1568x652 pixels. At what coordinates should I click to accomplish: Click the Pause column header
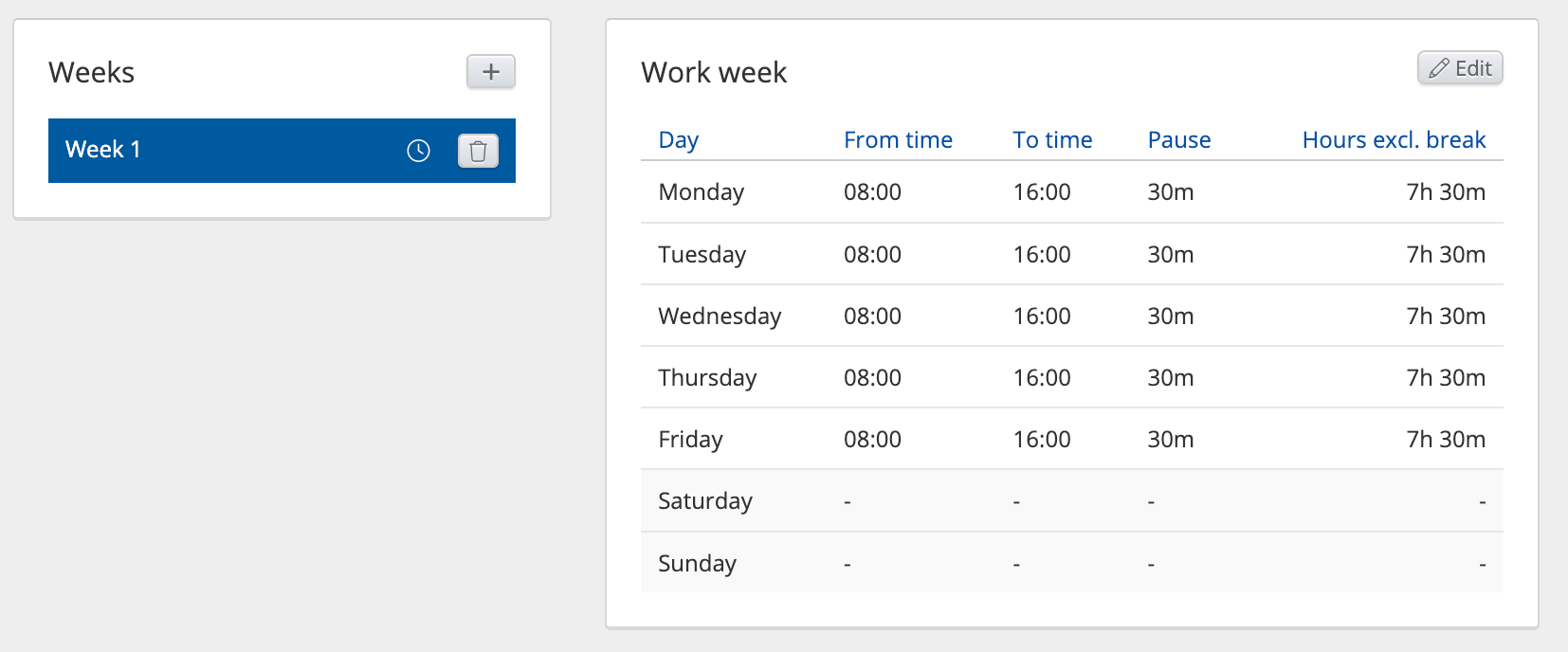click(x=1179, y=140)
